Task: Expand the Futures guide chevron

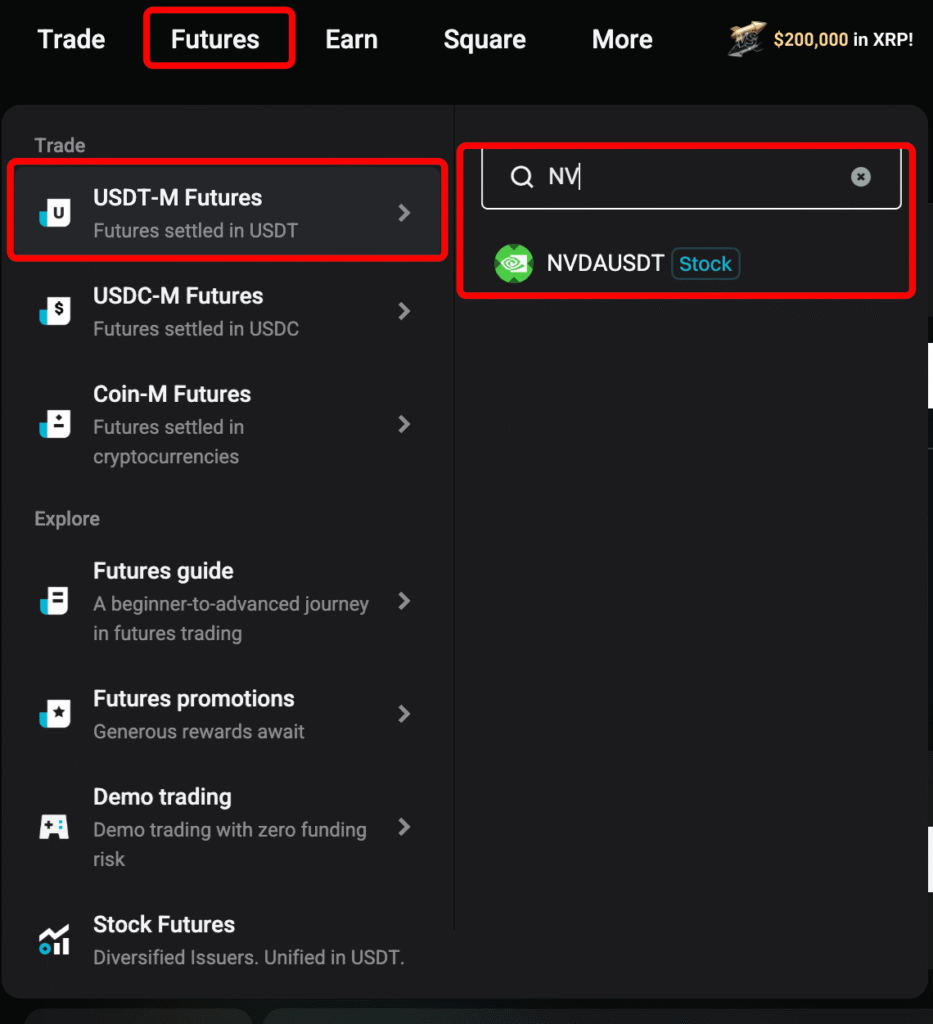Action: point(404,601)
